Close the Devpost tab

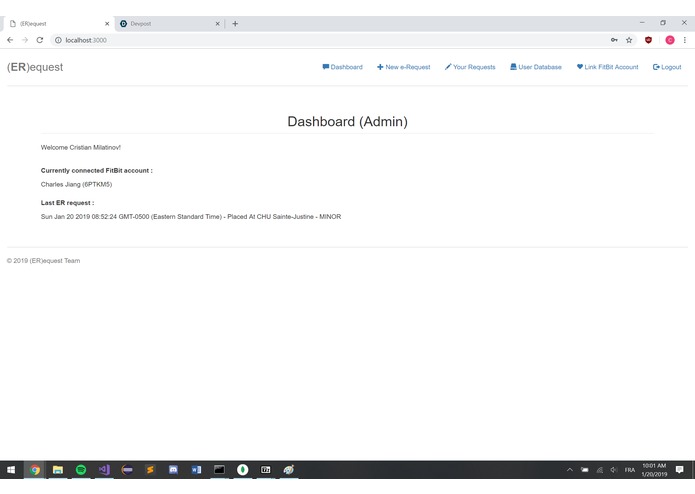click(217, 24)
